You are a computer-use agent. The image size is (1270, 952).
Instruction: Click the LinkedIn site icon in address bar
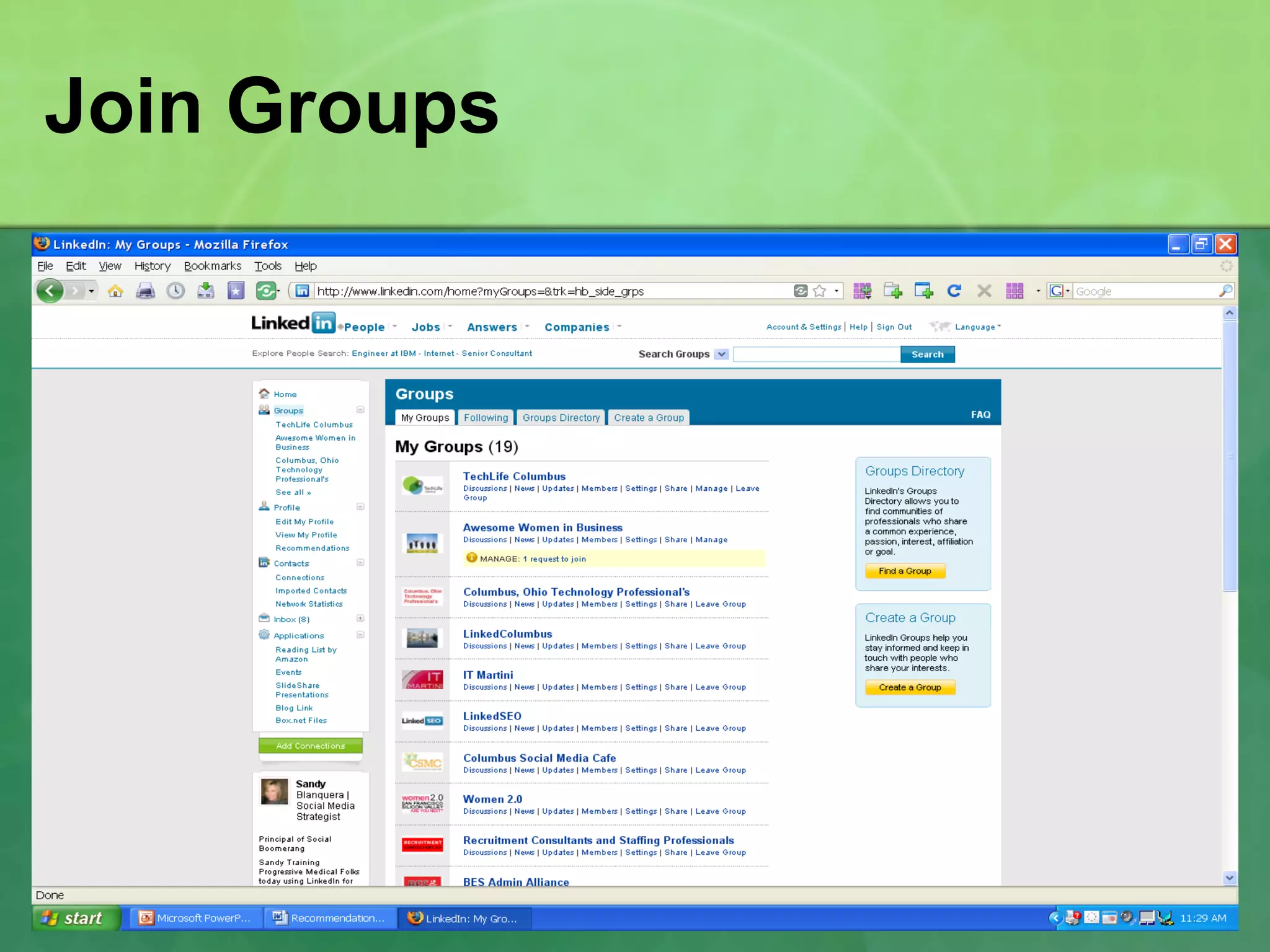tap(302, 291)
